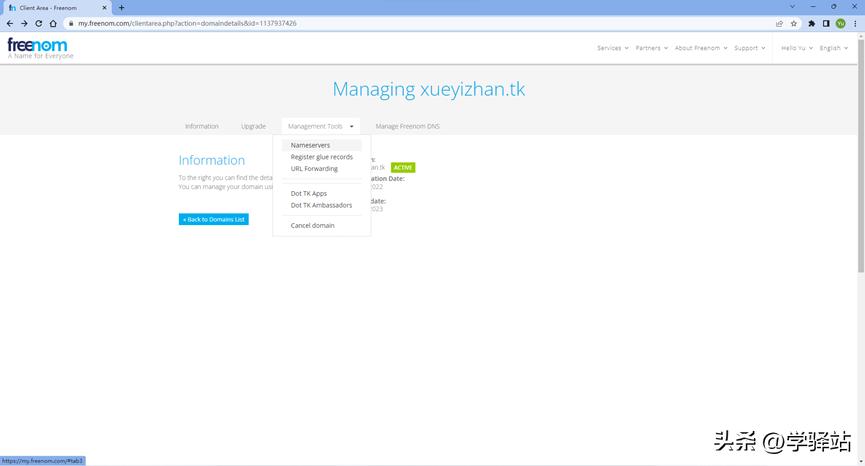Select the Client Area - Freenom tab
The width and height of the screenshot is (865, 466).
(55, 8)
